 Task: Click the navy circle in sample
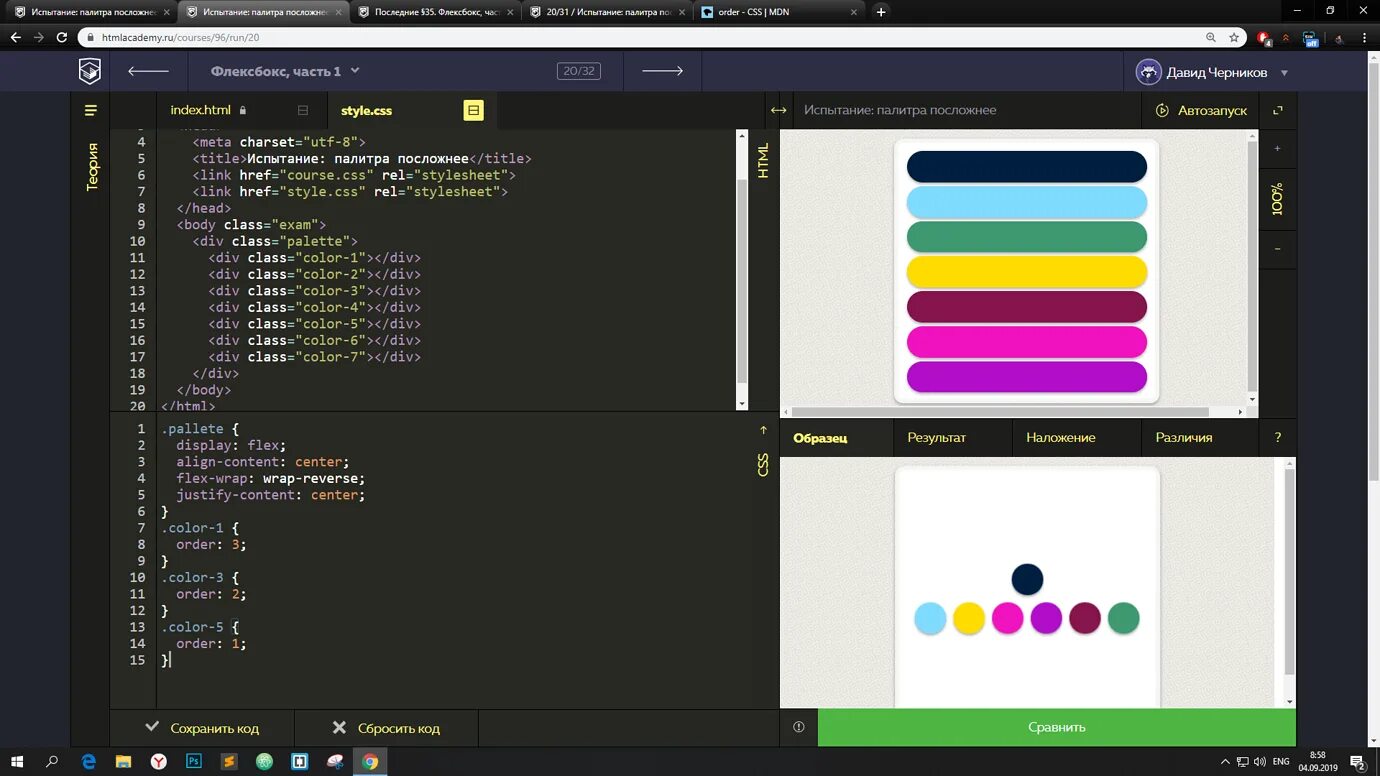tap(1027, 579)
